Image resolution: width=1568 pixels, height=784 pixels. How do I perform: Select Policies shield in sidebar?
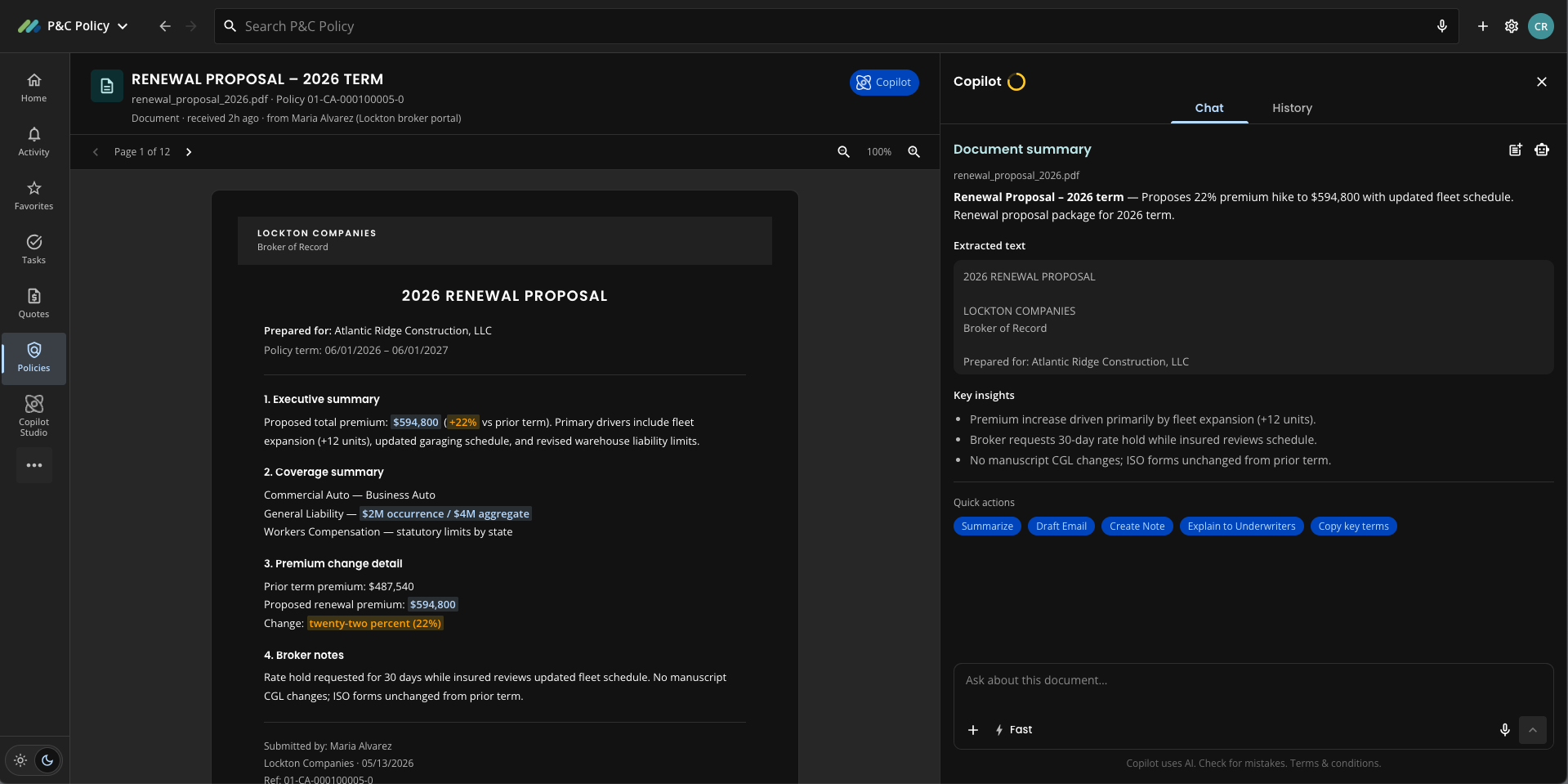(34, 358)
